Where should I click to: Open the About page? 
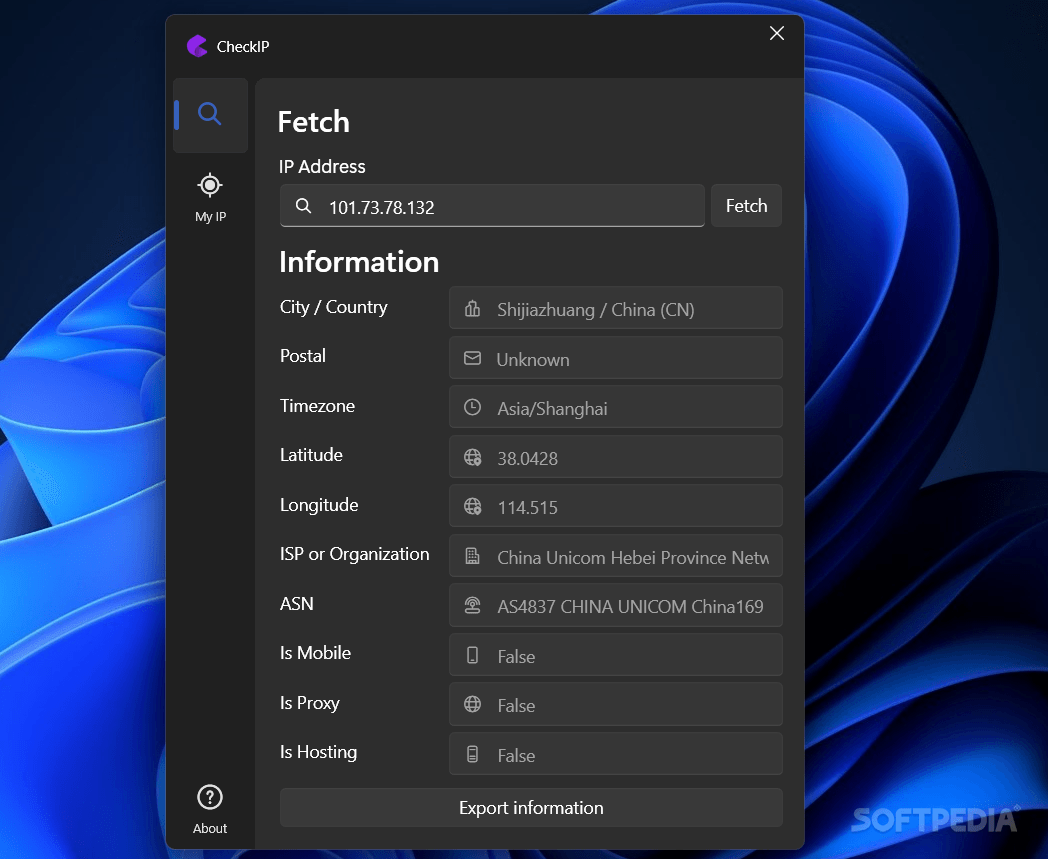click(210, 810)
